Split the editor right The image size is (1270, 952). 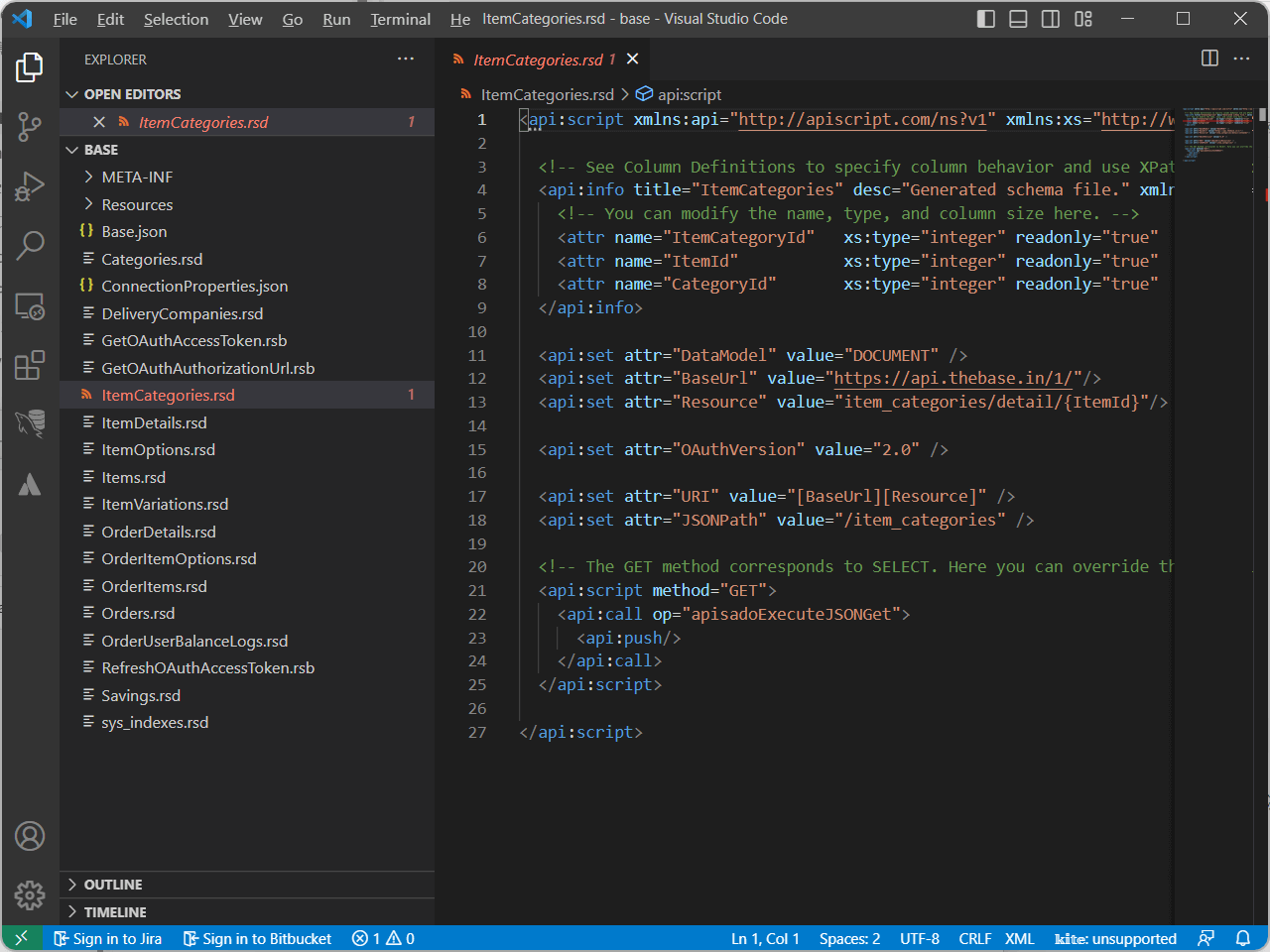click(1209, 59)
